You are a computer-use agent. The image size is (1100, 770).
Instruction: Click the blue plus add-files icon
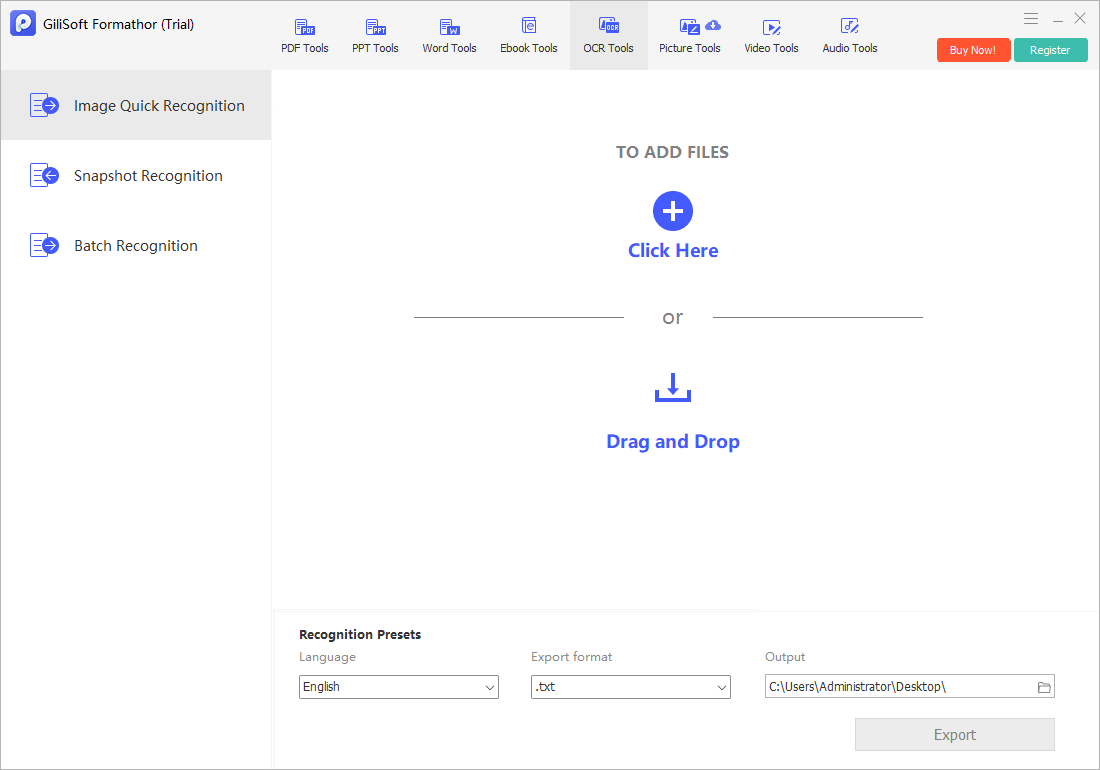click(673, 211)
